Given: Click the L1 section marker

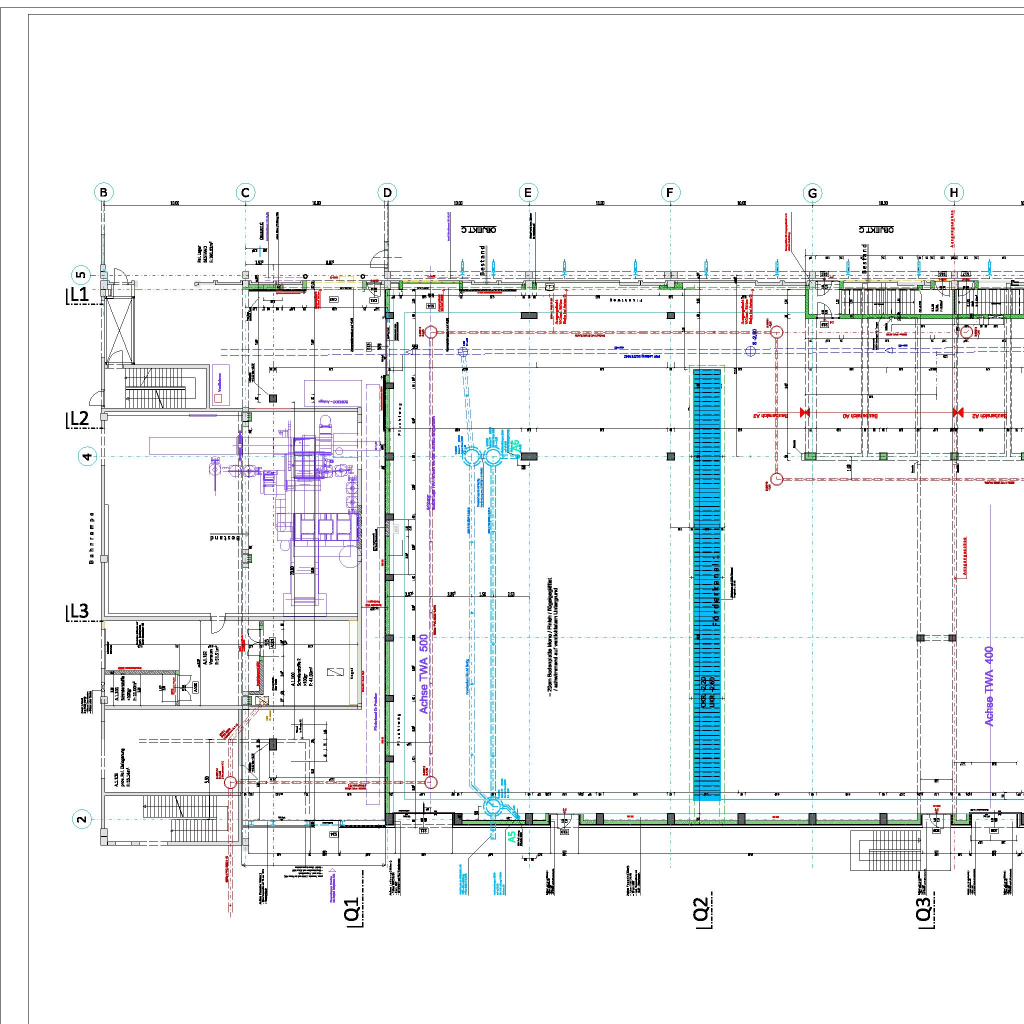Looking at the screenshot, I should coord(79,295).
